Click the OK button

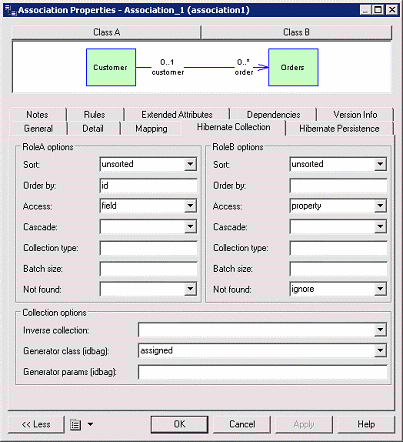pos(179,424)
